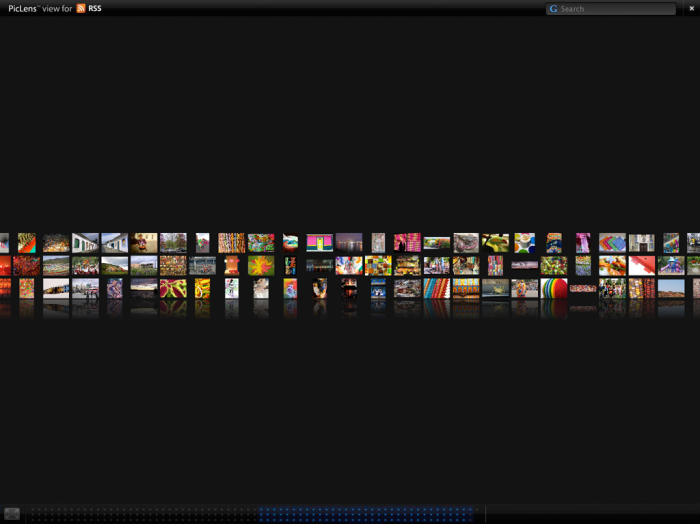Screen dimensions: 700x524
Task: Open the rainbow striped ball thumbnail
Action: click(x=554, y=288)
